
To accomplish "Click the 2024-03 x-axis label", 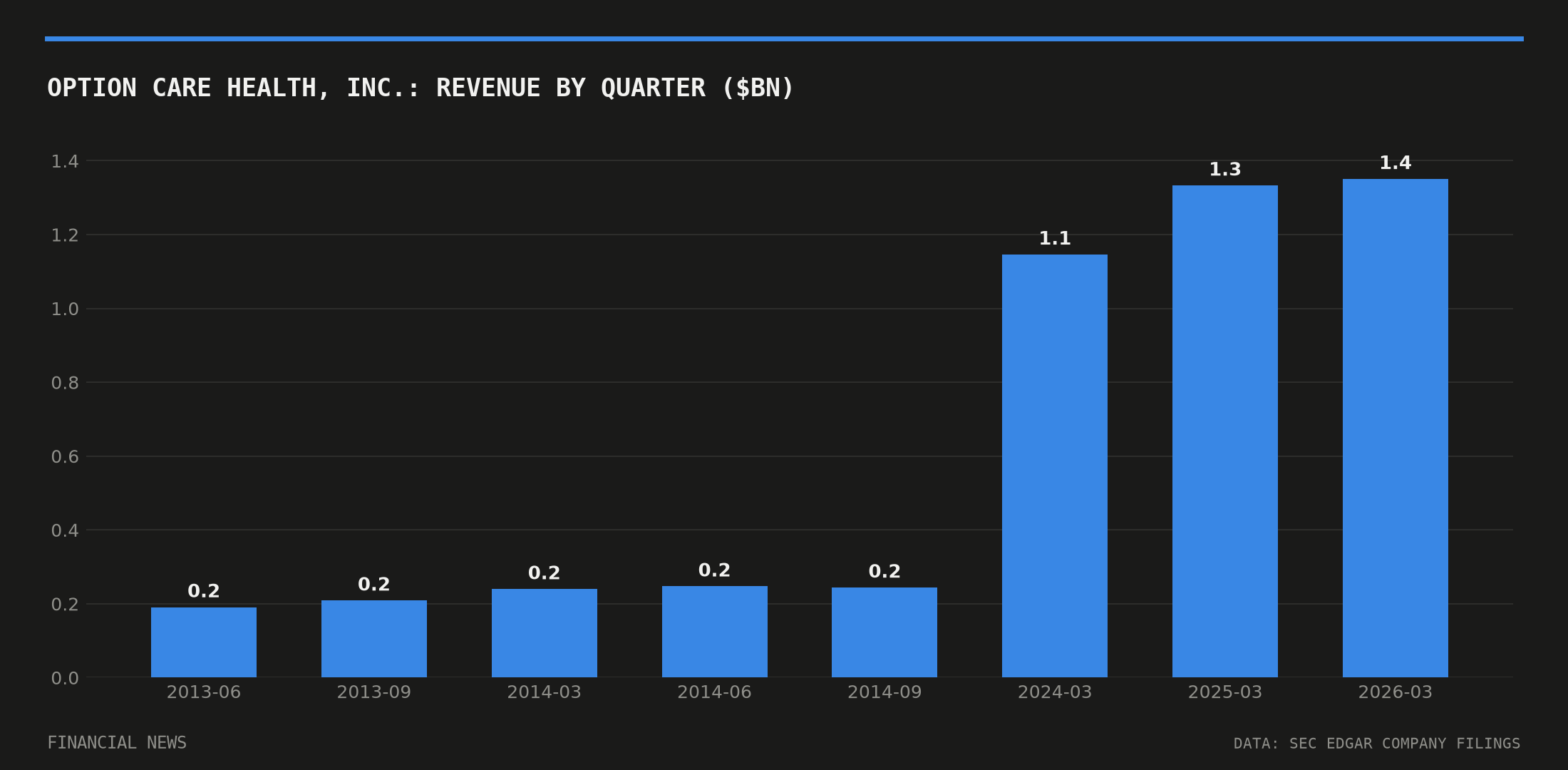I will (x=1055, y=692).
